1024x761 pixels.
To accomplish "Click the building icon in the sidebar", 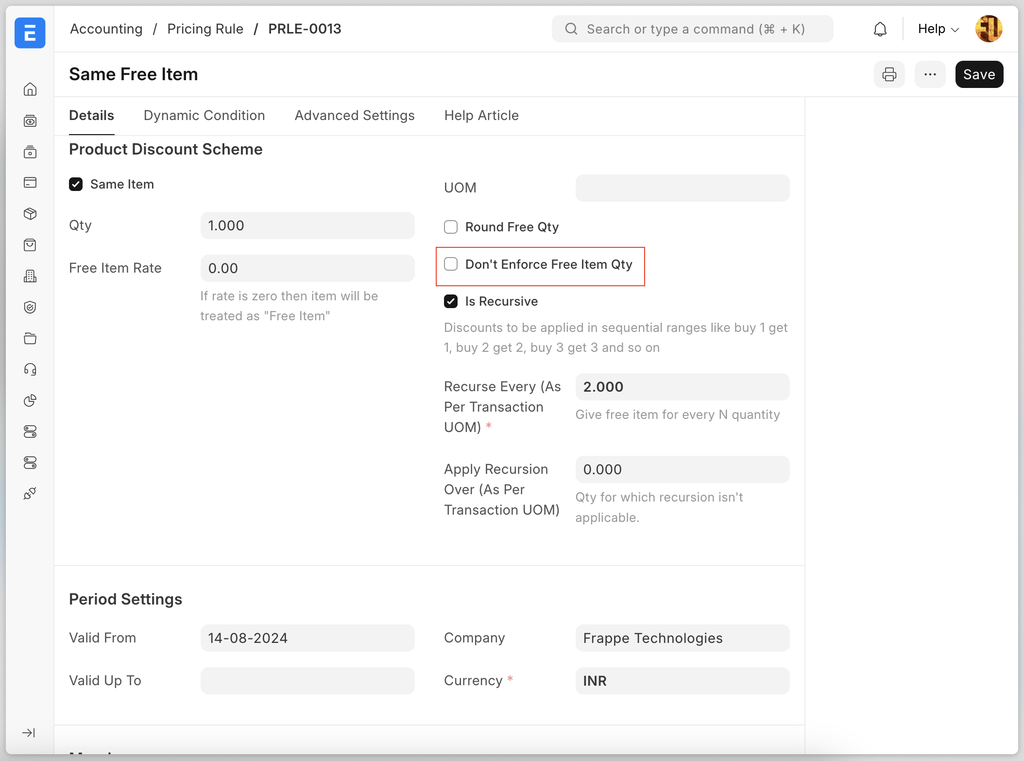I will tap(30, 276).
